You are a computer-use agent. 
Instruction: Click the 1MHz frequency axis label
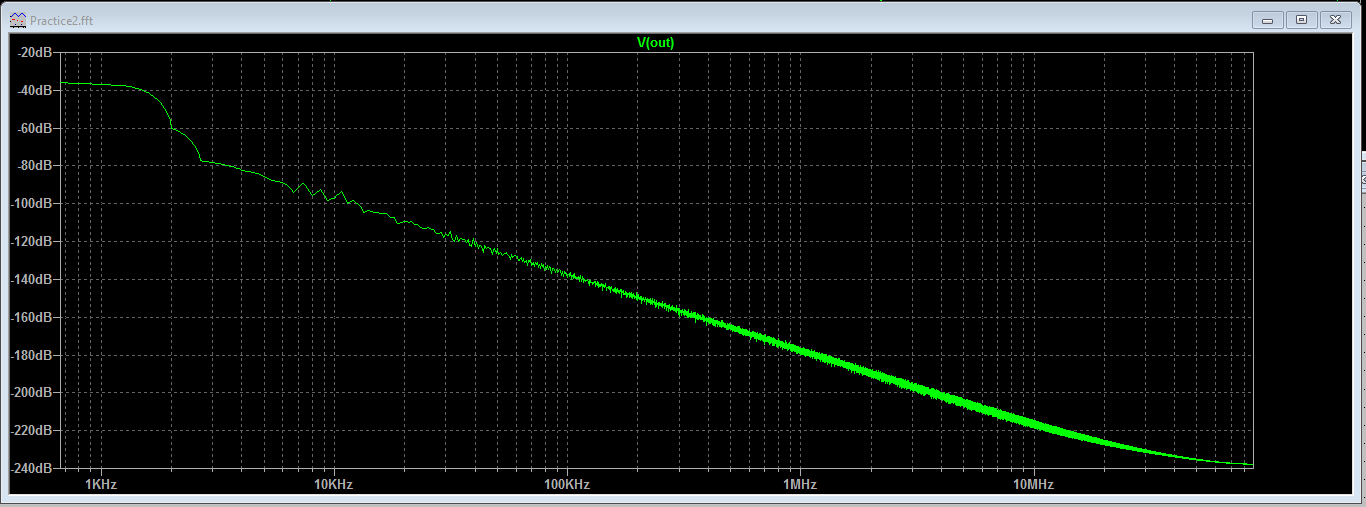point(799,485)
